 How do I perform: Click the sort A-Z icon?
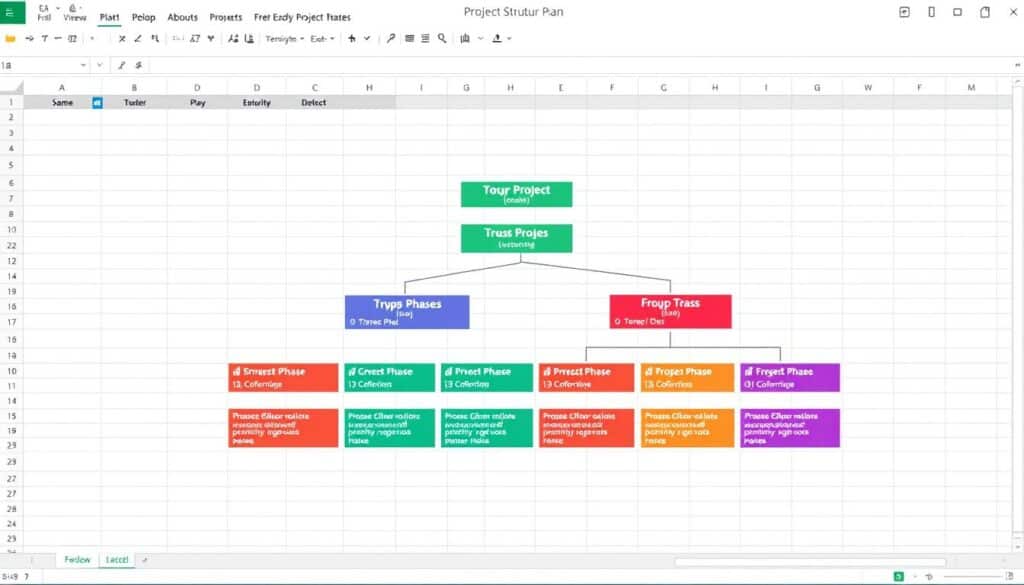[x=233, y=39]
